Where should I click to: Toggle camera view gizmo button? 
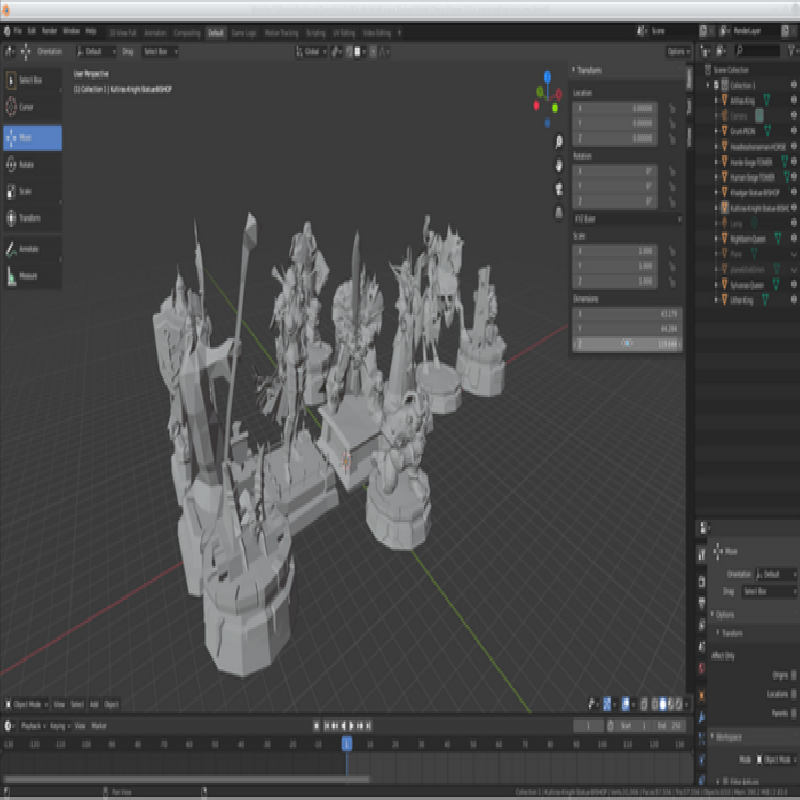click(x=558, y=188)
